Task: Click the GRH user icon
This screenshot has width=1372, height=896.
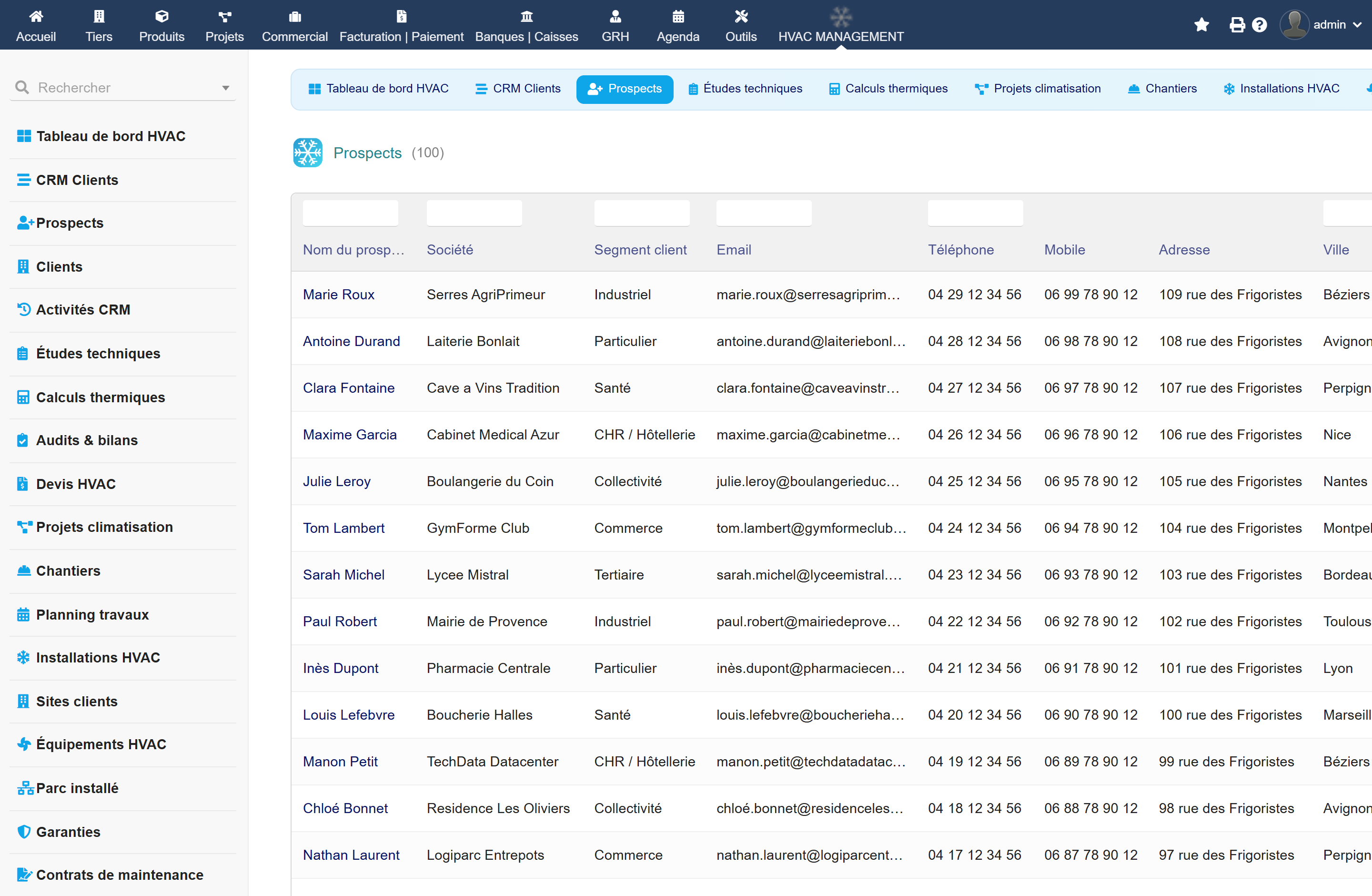Action: coord(615,16)
